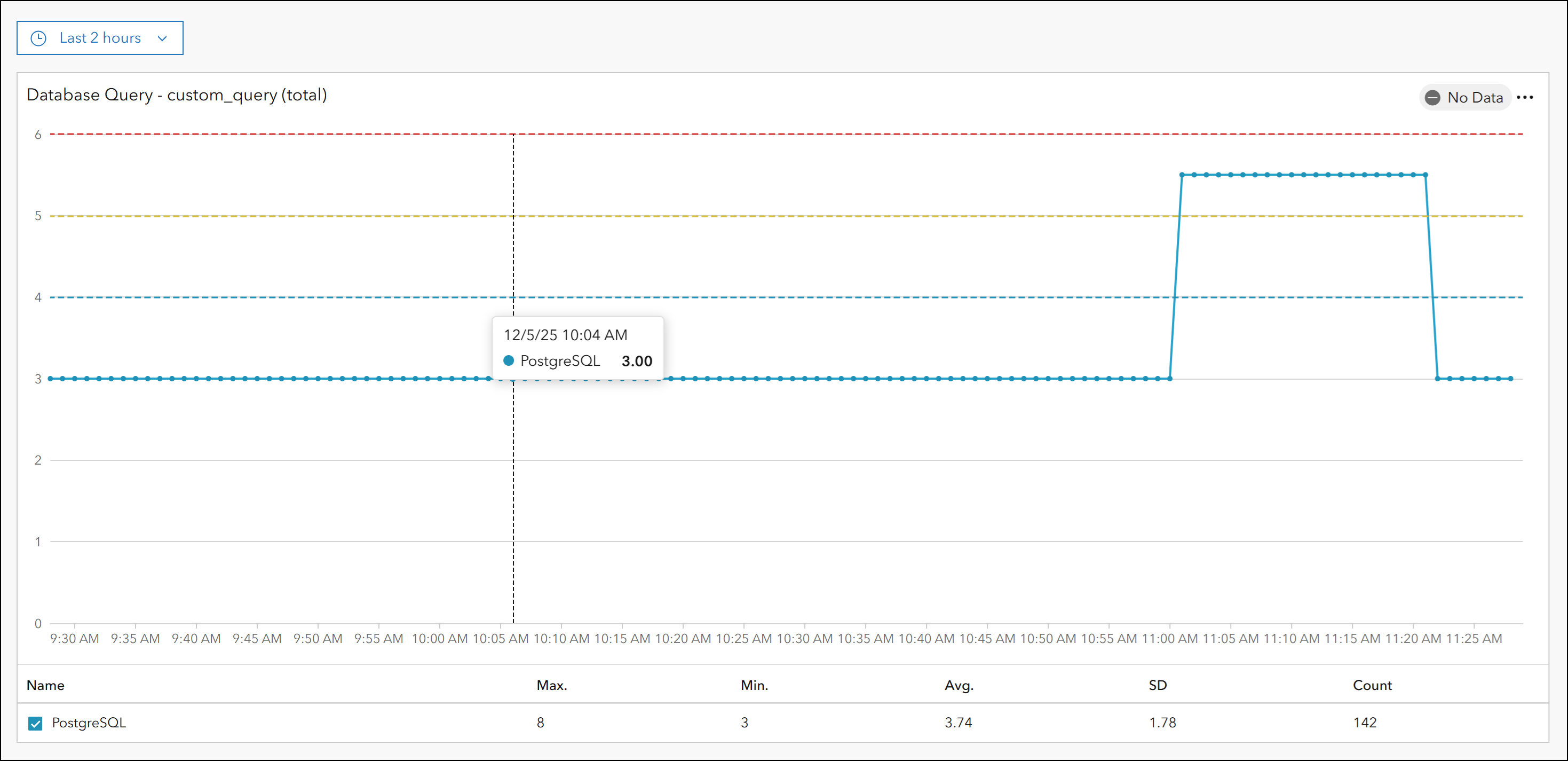Click the No Data status icon
The width and height of the screenshot is (1568, 761).
(x=1432, y=98)
